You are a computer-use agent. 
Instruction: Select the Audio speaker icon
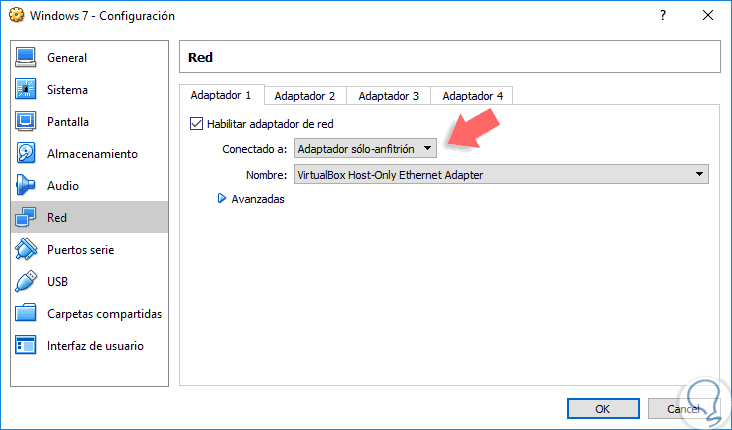coord(26,186)
